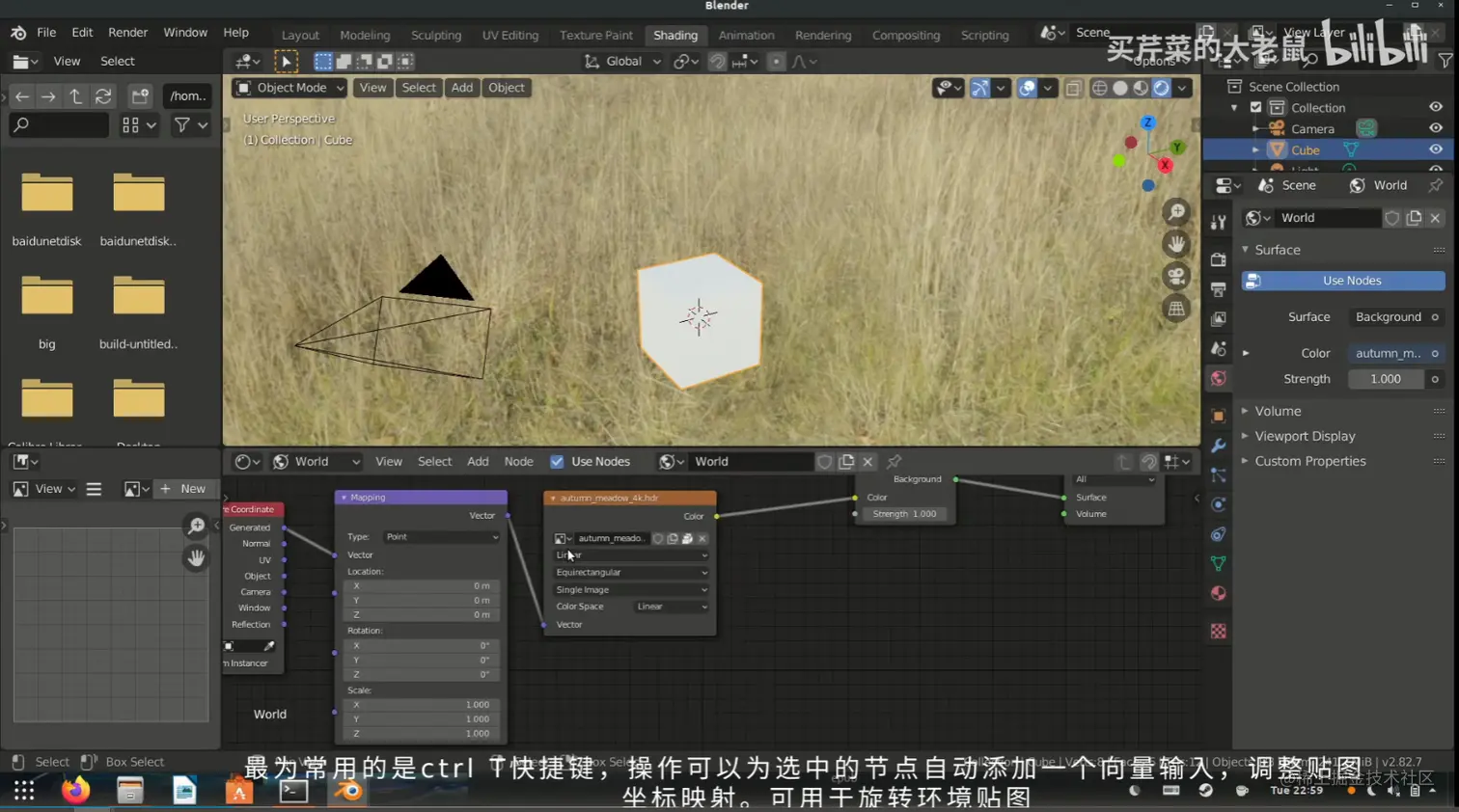The height and width of the screenshot is (812, 1459).
Task: Open the Object Mode dropdown
Action: point(290,88)
